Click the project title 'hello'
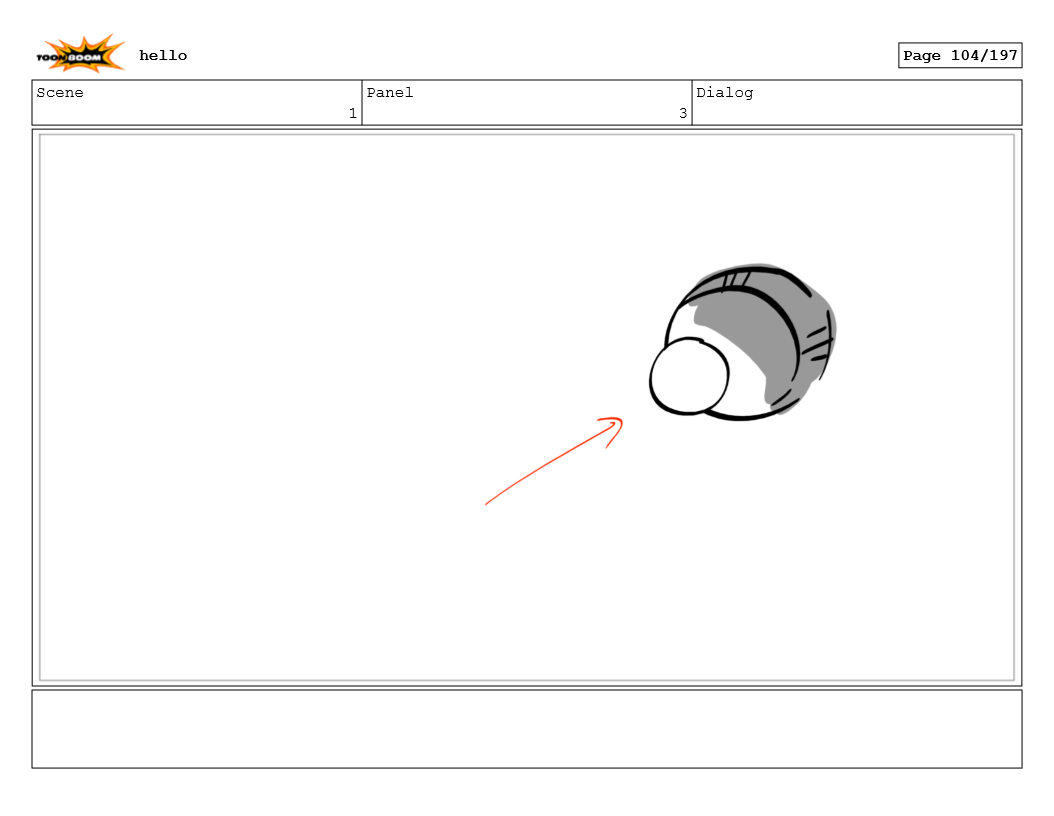 coord(163,56)
